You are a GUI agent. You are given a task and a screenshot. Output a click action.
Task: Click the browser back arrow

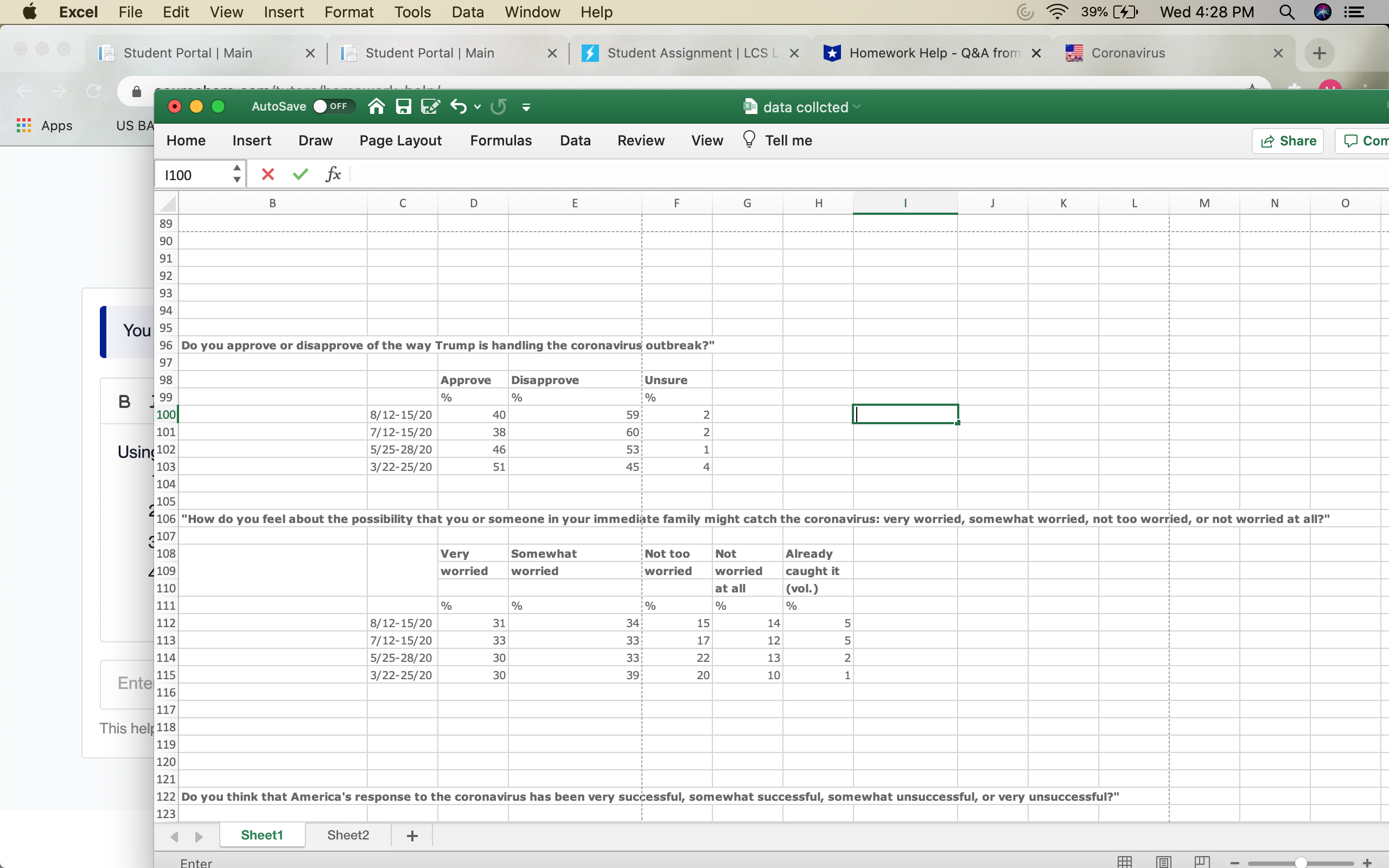(x=24, y=91)
